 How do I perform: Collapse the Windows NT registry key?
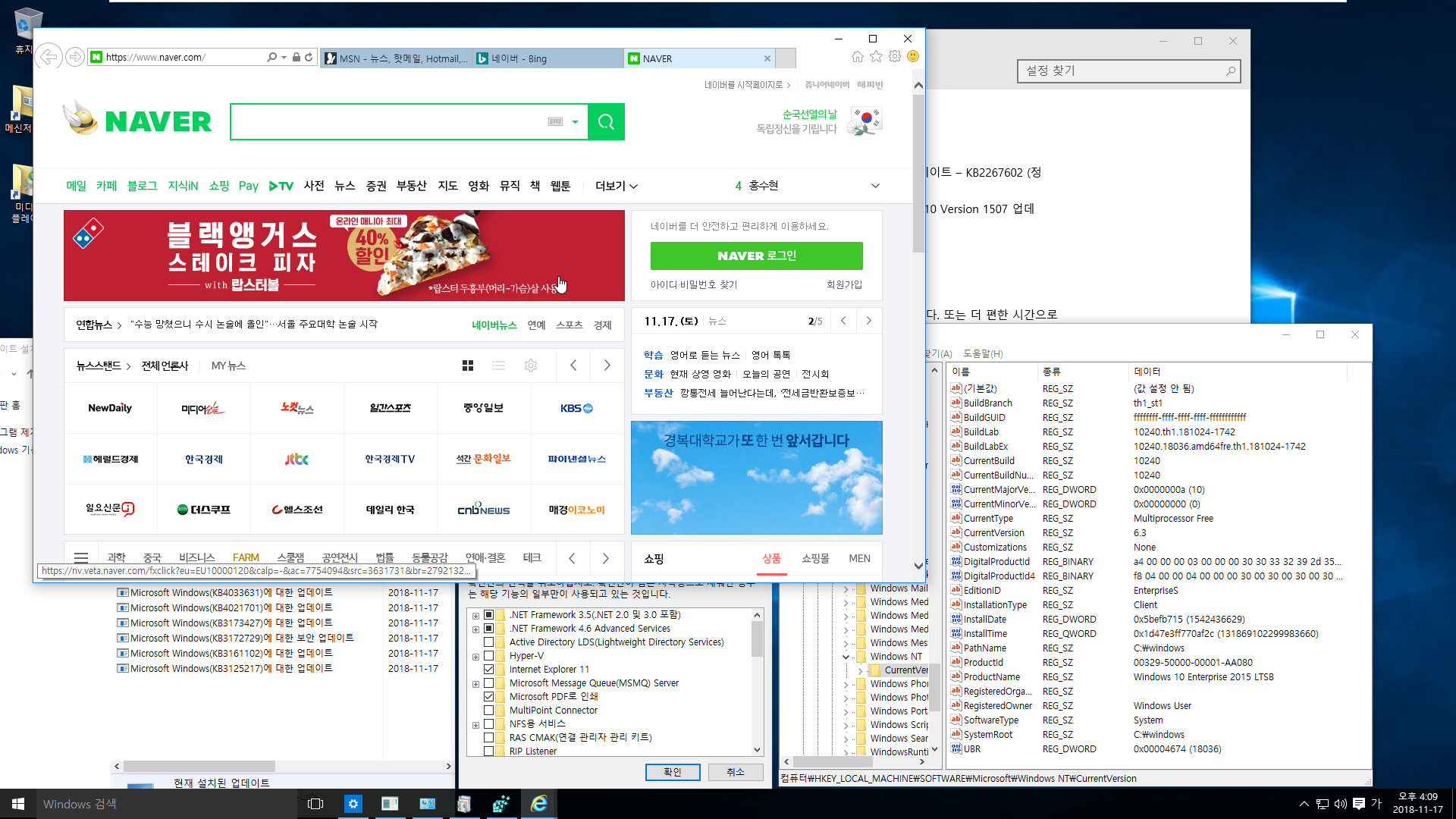846,657
